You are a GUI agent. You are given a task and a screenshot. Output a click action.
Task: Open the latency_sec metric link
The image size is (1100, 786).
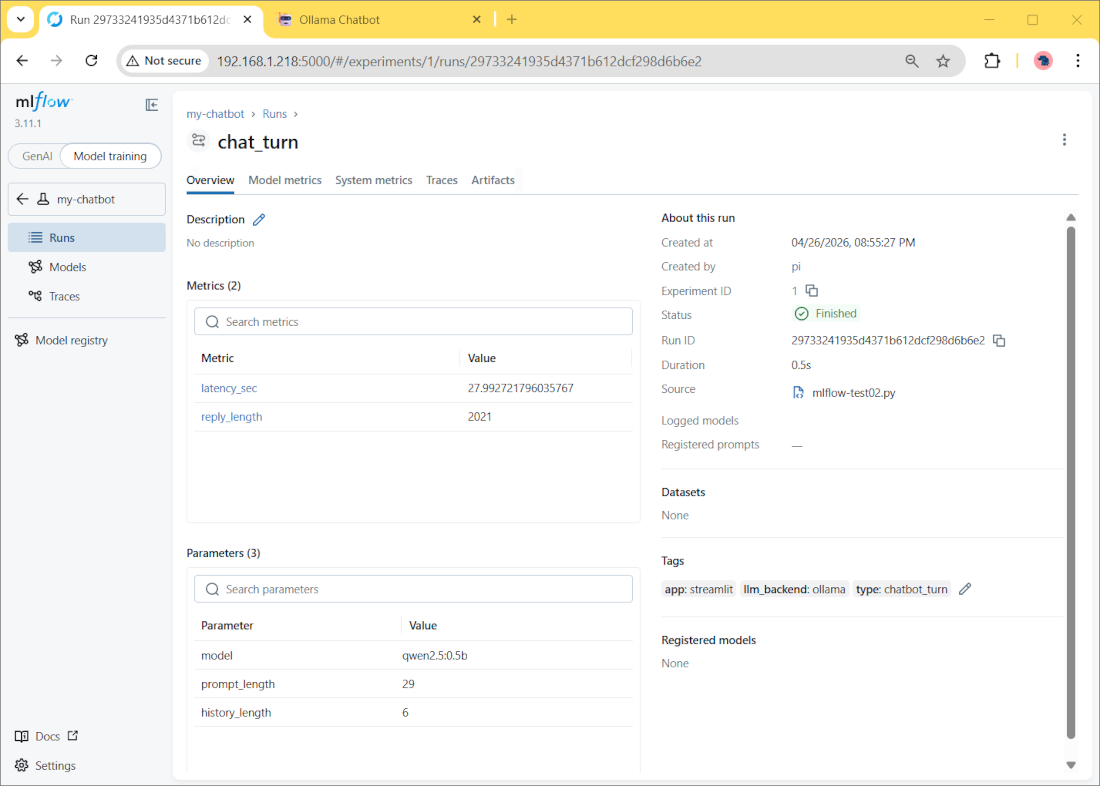coord(229,388)
